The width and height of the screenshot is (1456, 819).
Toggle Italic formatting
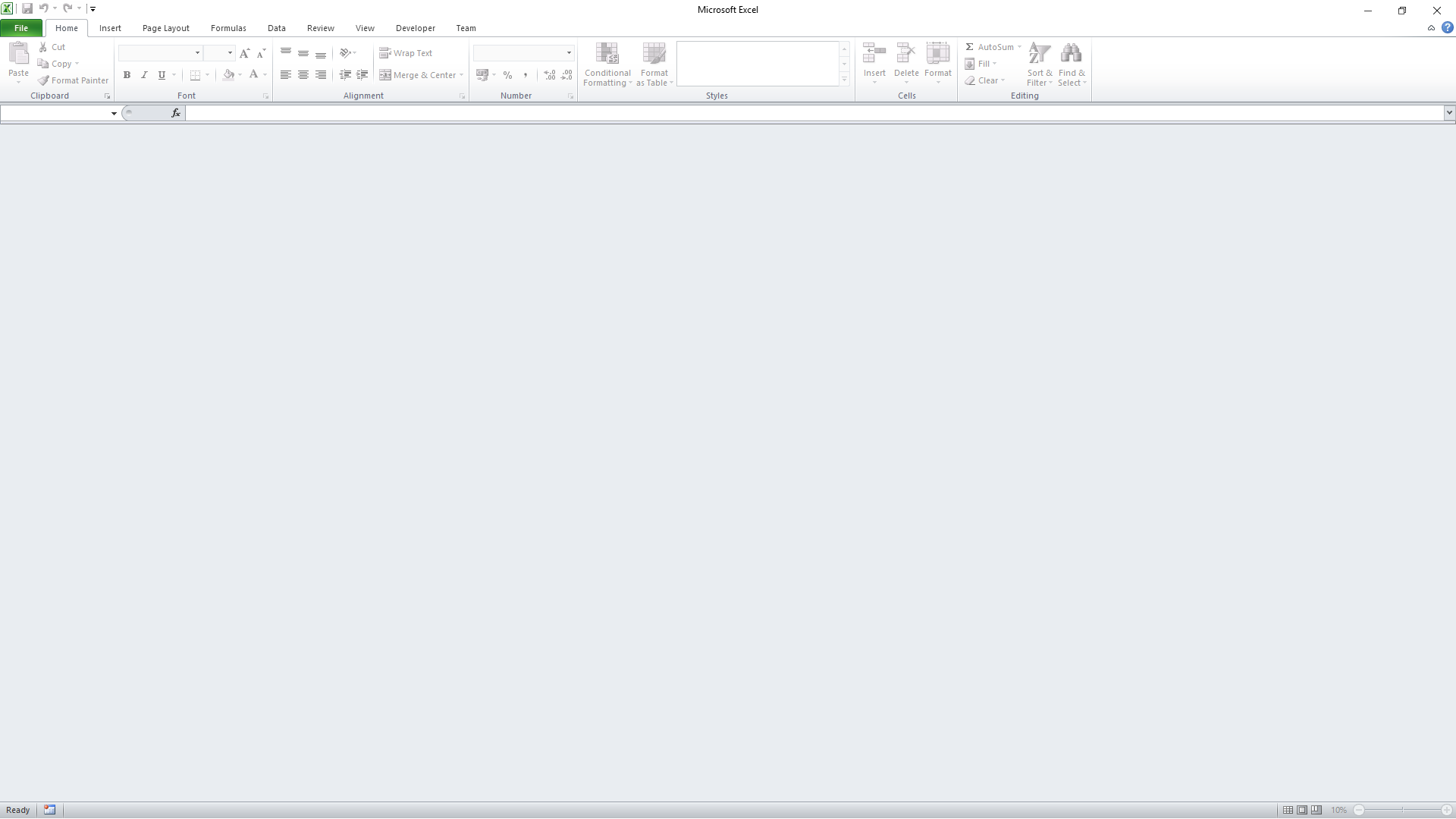[x=144, y=75]
